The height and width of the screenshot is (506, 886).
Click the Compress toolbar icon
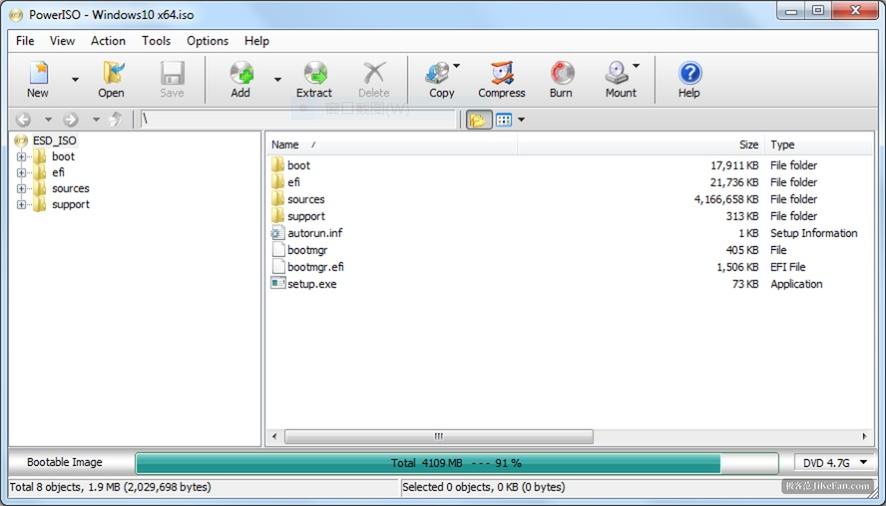[x=502, y=79]
